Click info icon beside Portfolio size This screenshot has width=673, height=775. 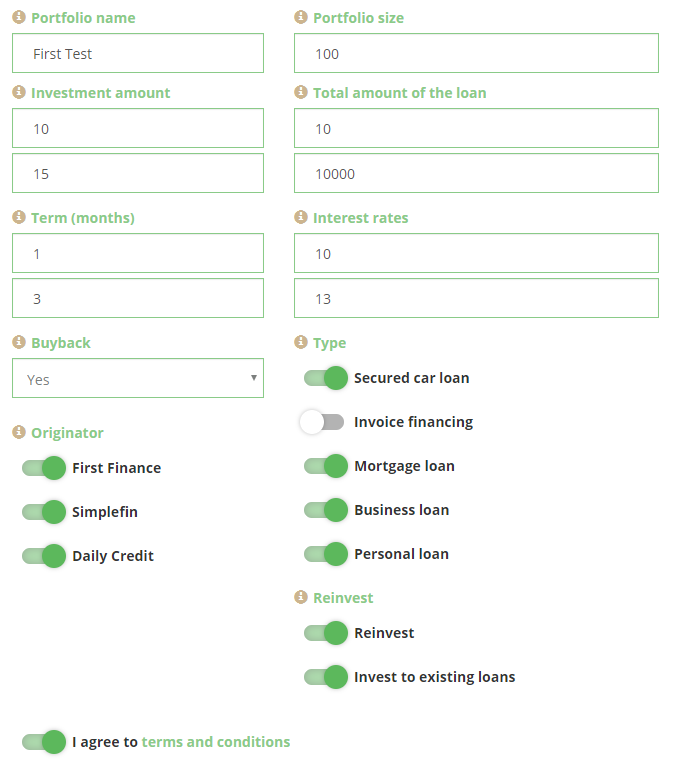(x=300, y=17)
